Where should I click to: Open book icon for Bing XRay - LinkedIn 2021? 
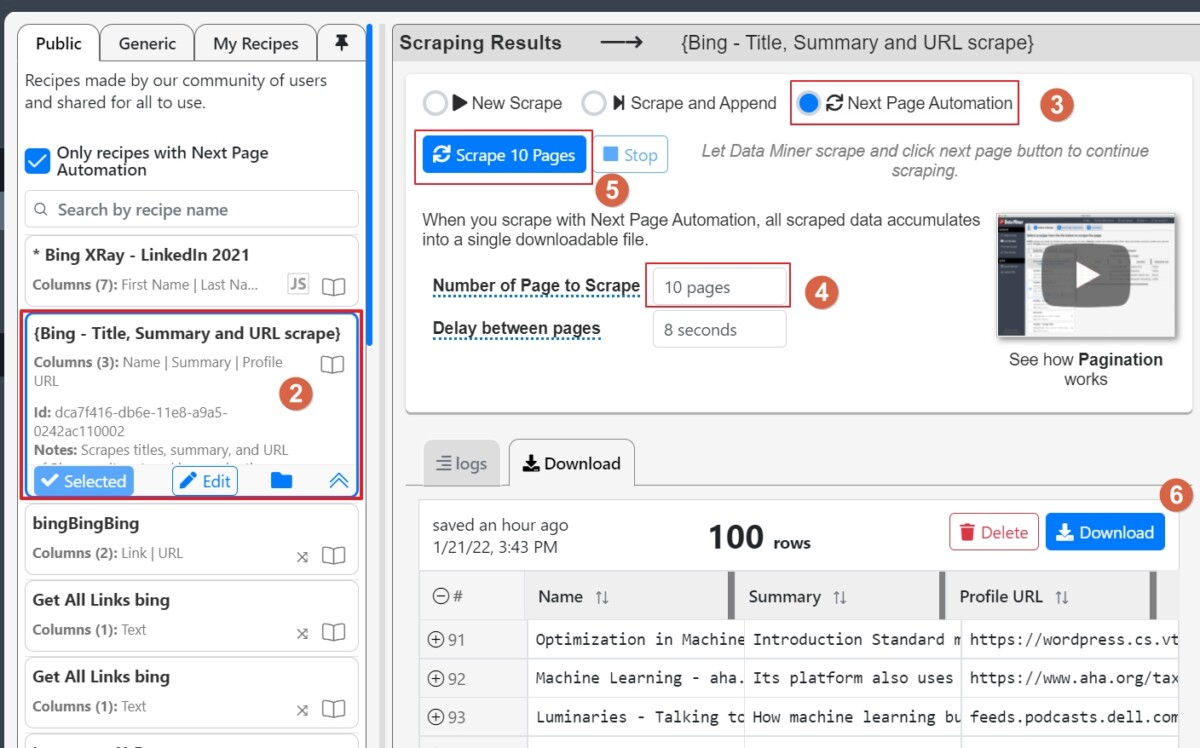tap(334, 286)
